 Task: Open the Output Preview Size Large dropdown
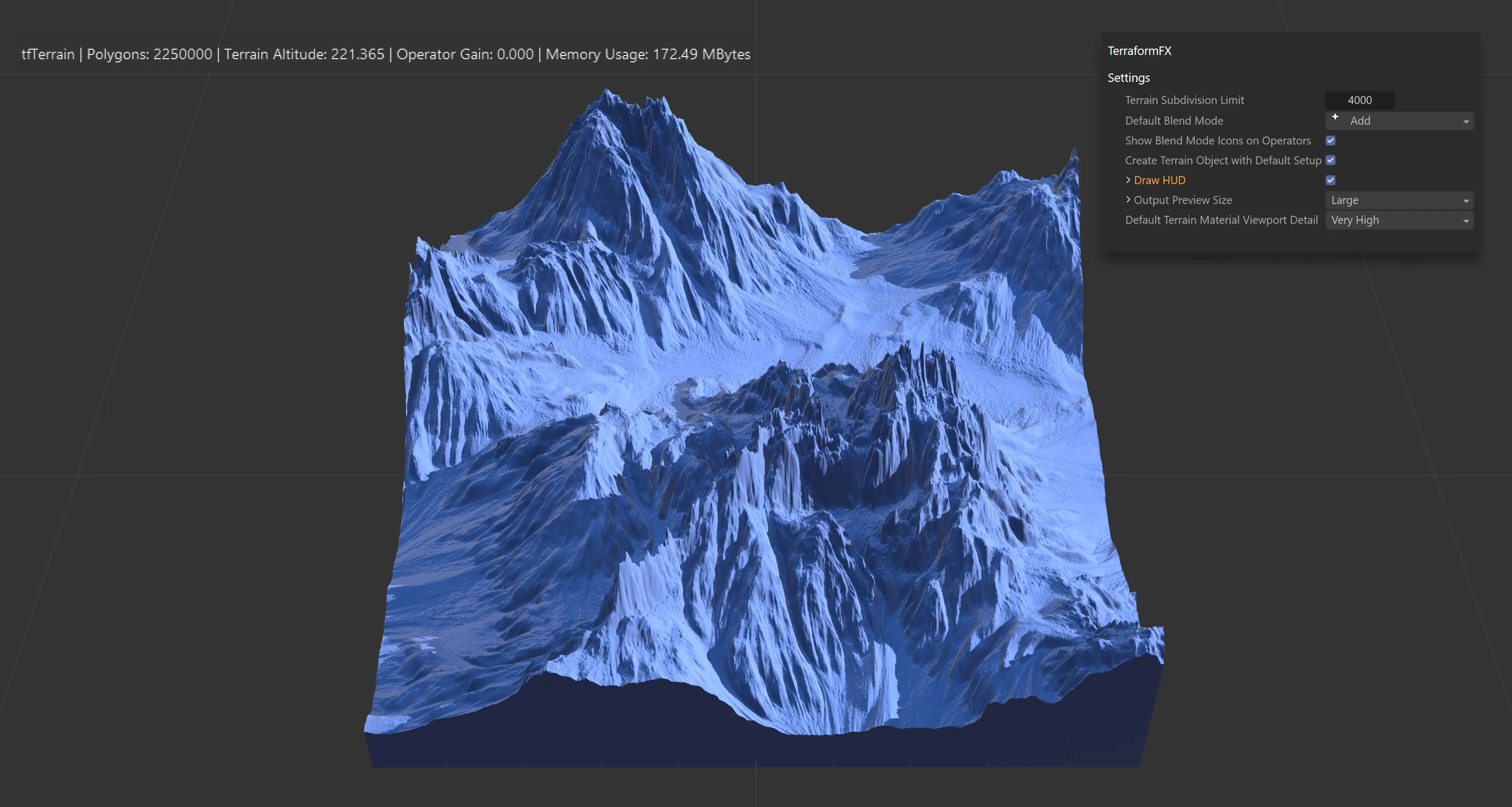tap(1399, 200)
